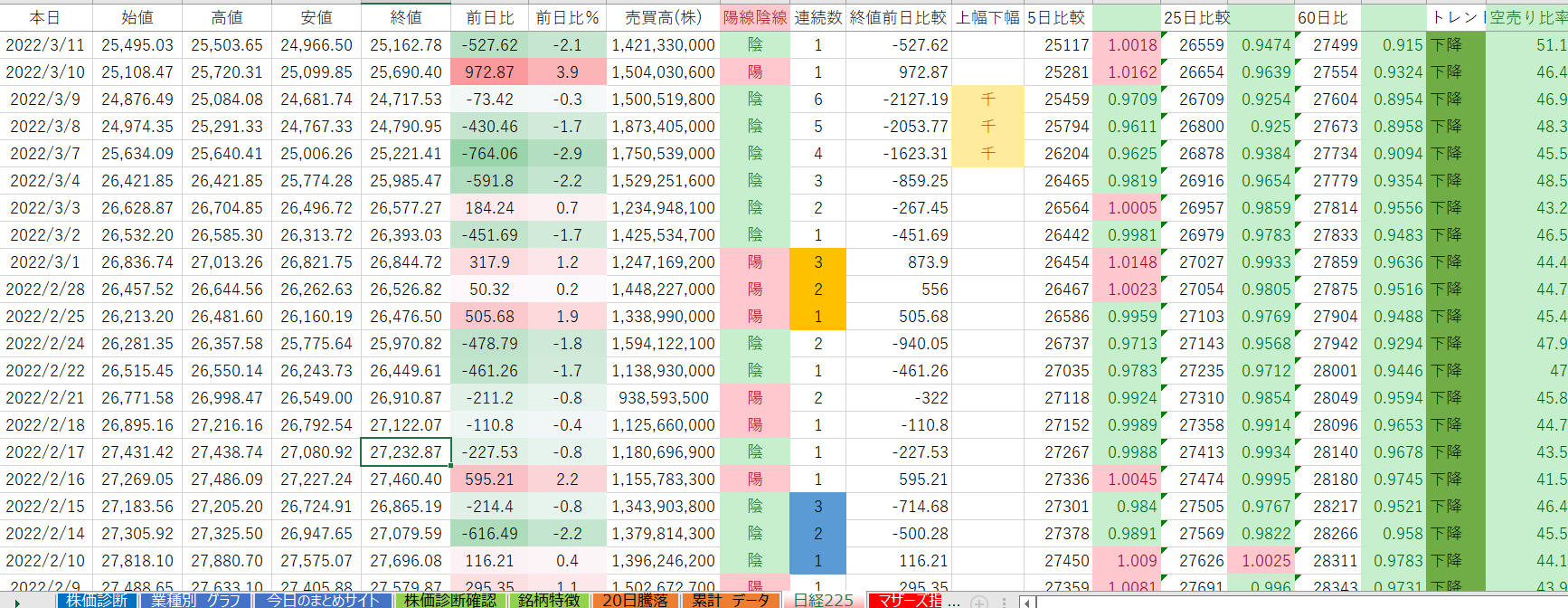Open the red マザーズ指 sheet tab

click(908, 600)
